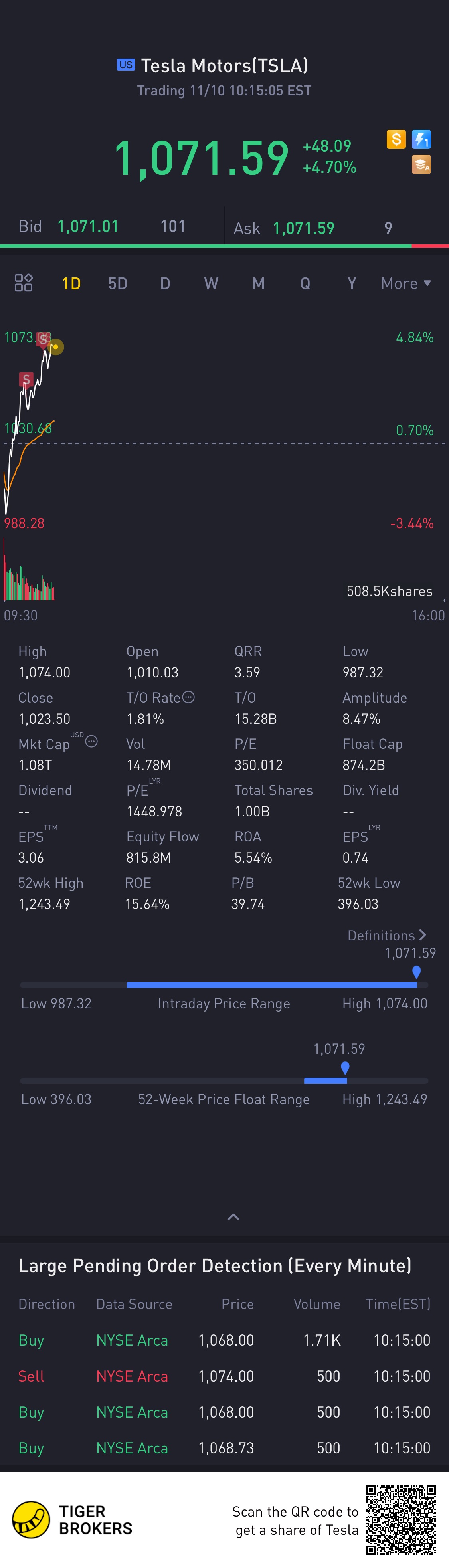
Task: Tap the orange layers icon beside the price
Action: point(421,164)
